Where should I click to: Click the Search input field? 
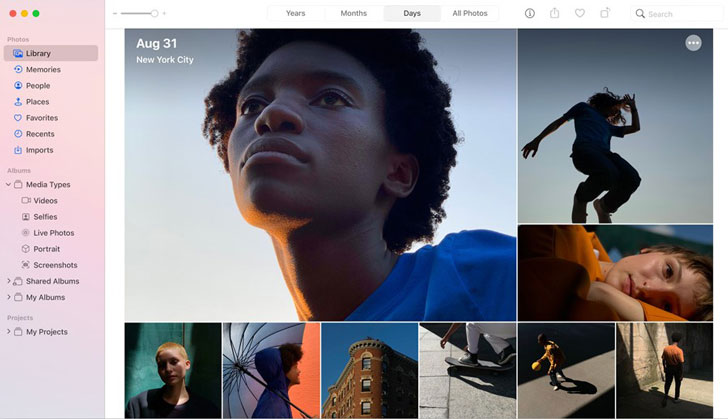[x=678, y=14]
